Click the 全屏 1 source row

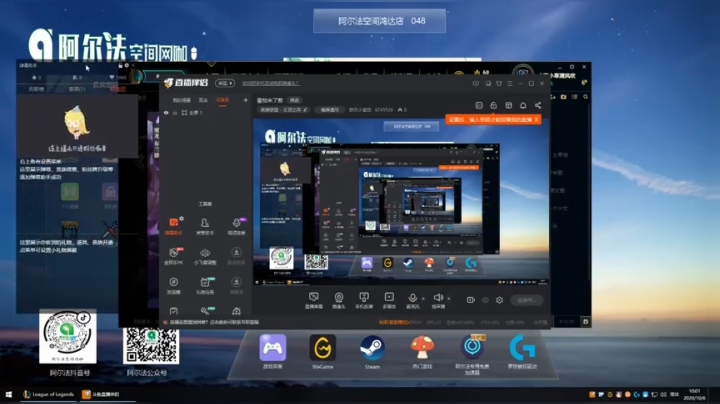pyautogui.click(x=205, y=112)
